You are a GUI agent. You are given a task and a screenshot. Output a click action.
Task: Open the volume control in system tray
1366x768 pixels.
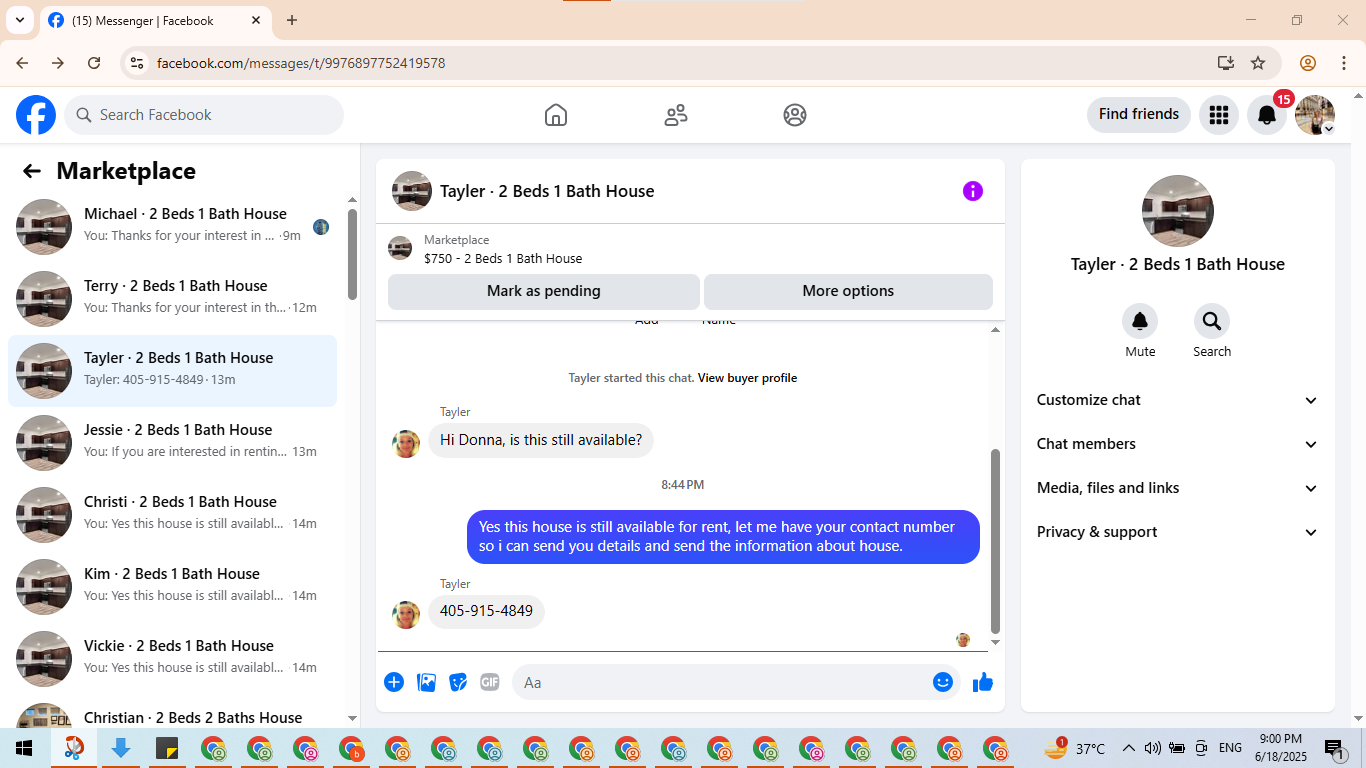point(1152,748)
